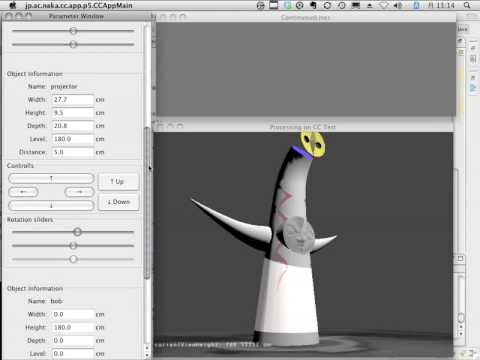Click the blue projector surface near tower top

302,153
